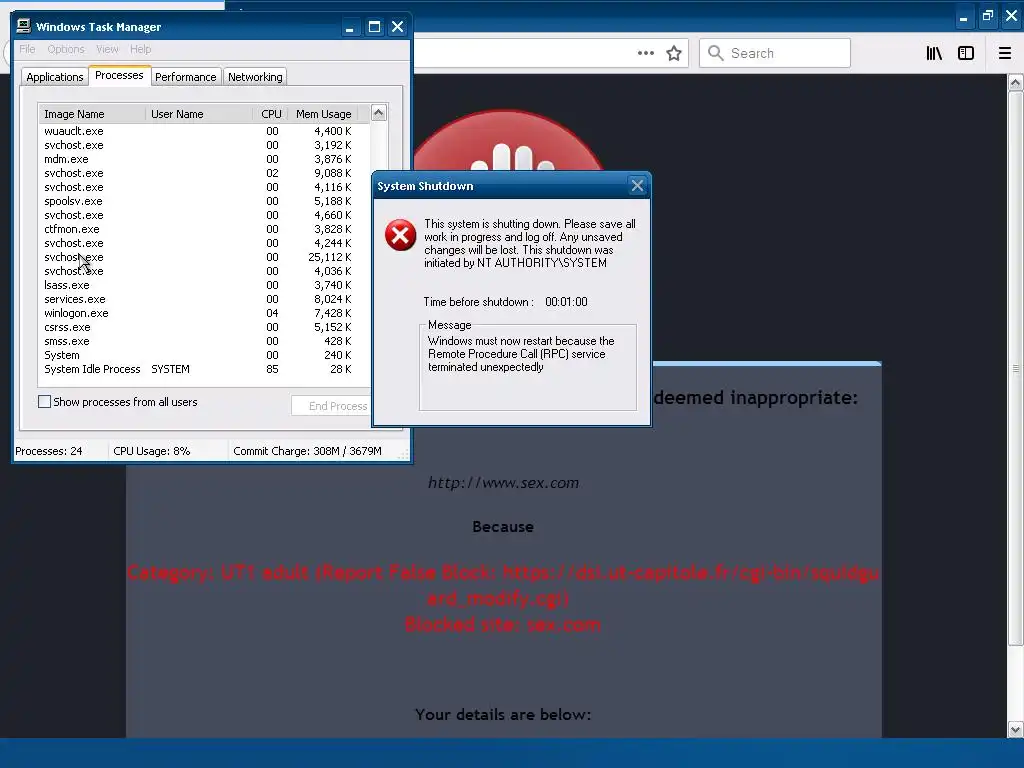
Task: Open the Help menu in Task Manager
Action: tap(140, 49)
